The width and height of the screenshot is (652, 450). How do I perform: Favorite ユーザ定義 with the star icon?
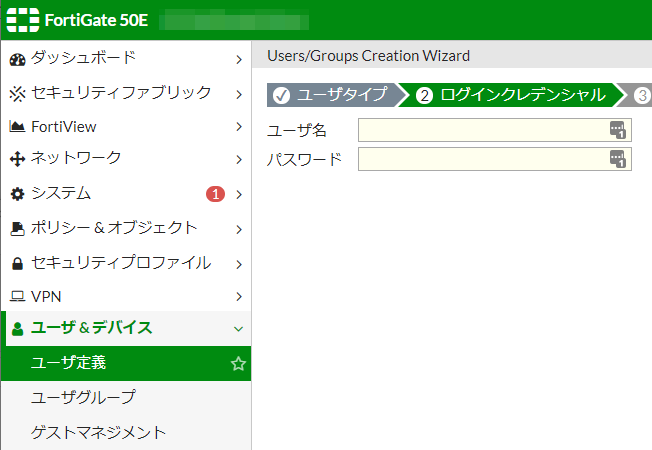[x=238, y=364]
